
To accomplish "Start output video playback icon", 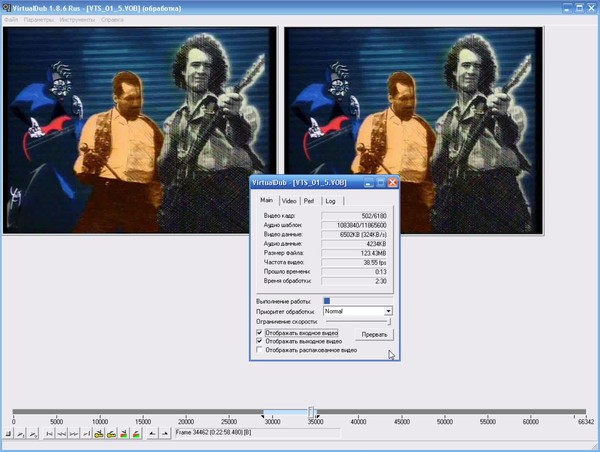I will click(x=33, y=433).
